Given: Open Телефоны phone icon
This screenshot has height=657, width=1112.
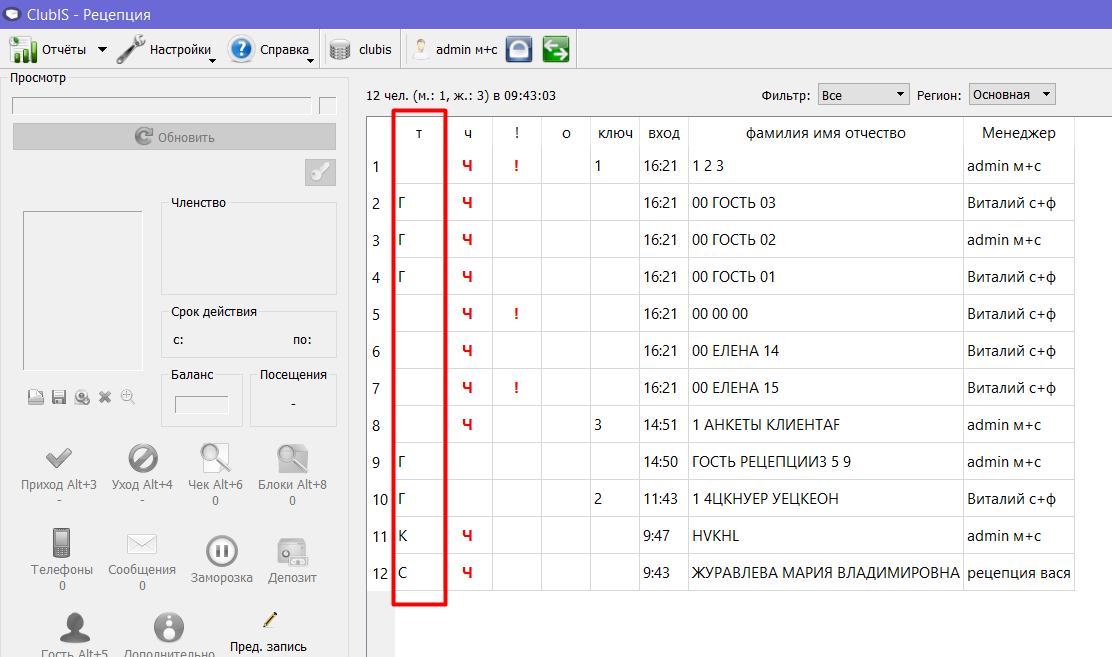Looking at the screenshot, I should (x=62, y=543).
